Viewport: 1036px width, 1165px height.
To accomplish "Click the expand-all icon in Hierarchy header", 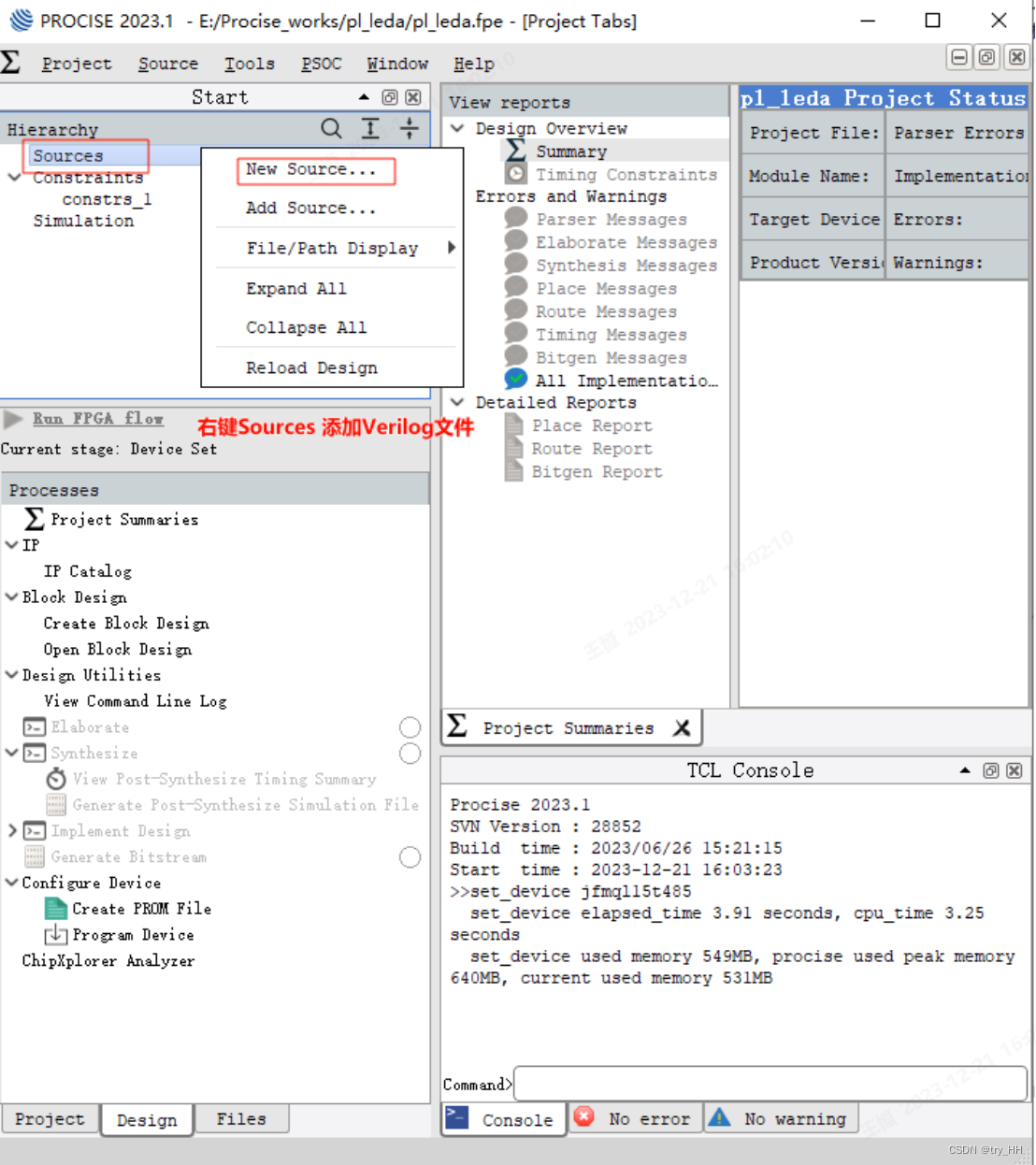I will point(370,128).
